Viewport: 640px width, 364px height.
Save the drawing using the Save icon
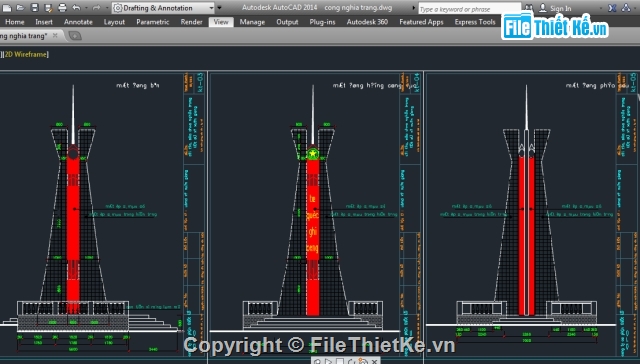pyautogui.click(x=35, y=8)
